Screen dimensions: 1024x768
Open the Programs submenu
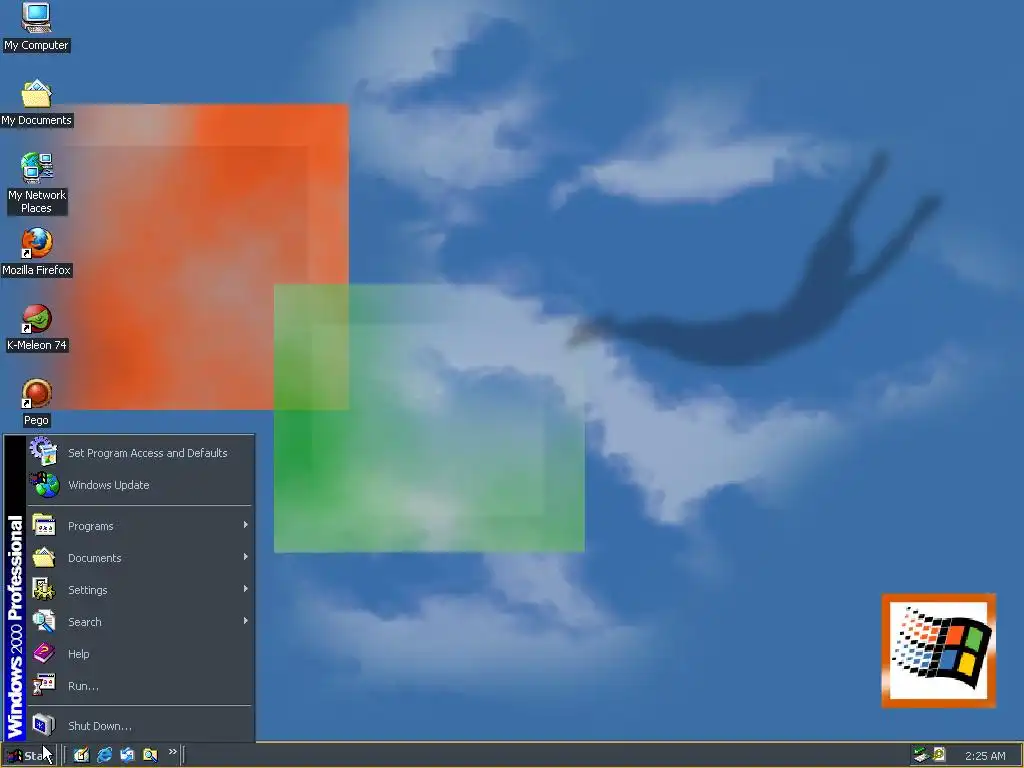(x=140, y=526)
